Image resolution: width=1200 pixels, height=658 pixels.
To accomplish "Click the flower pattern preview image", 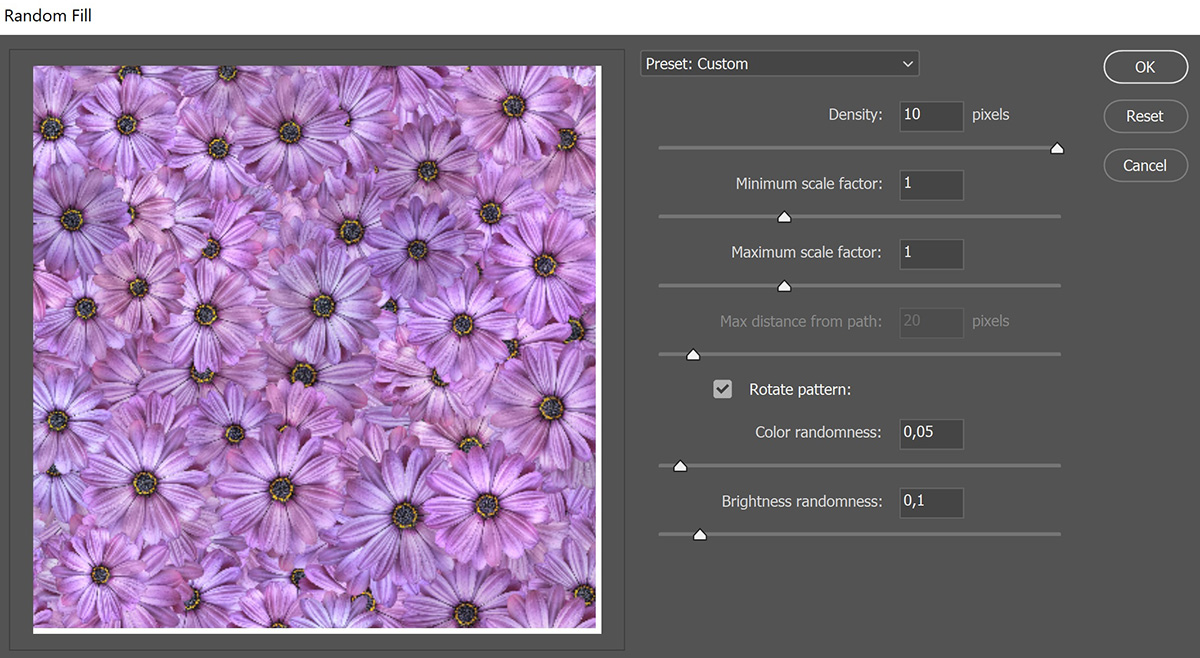I will tap(316, 348).
